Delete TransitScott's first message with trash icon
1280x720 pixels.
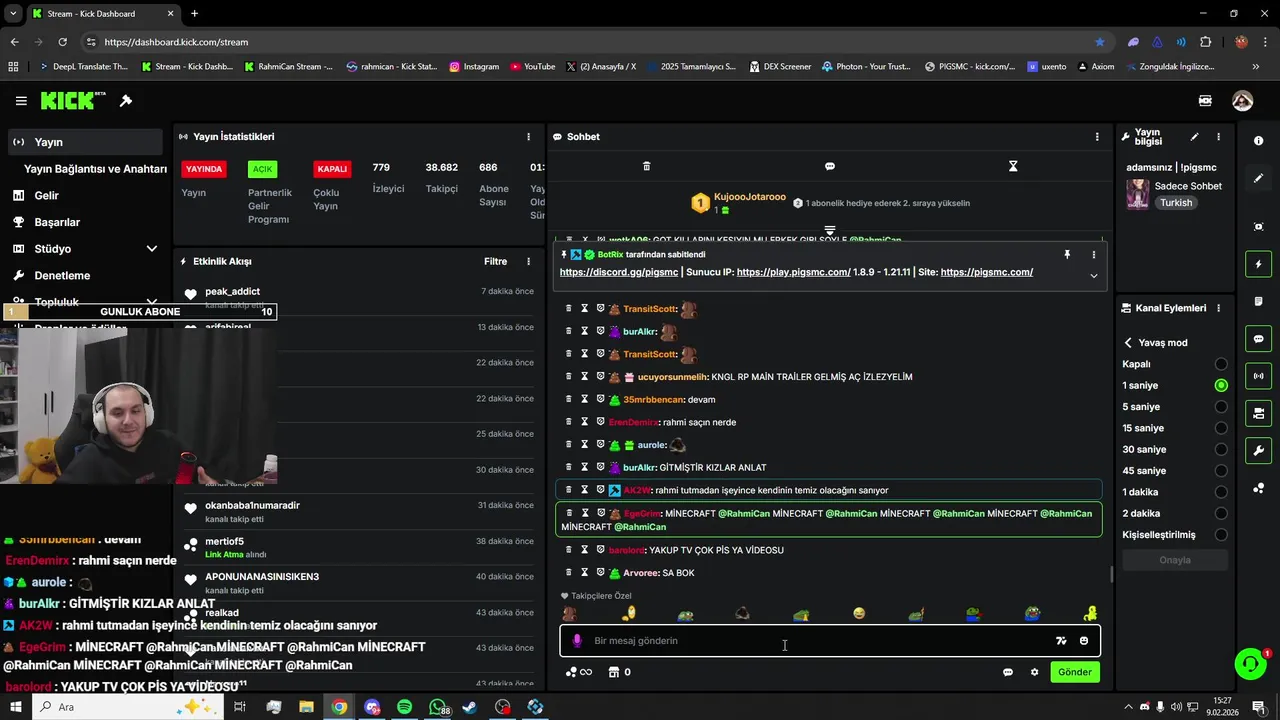569,309
